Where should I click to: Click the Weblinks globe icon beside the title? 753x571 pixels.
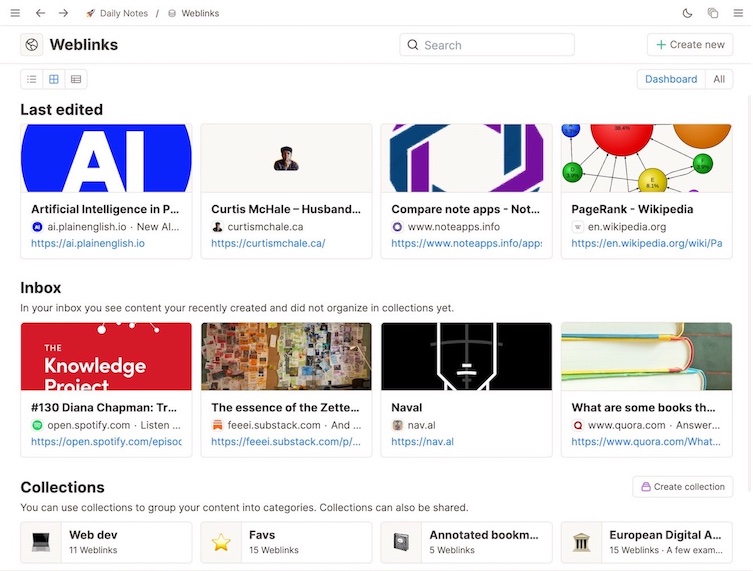coord(32,45)
